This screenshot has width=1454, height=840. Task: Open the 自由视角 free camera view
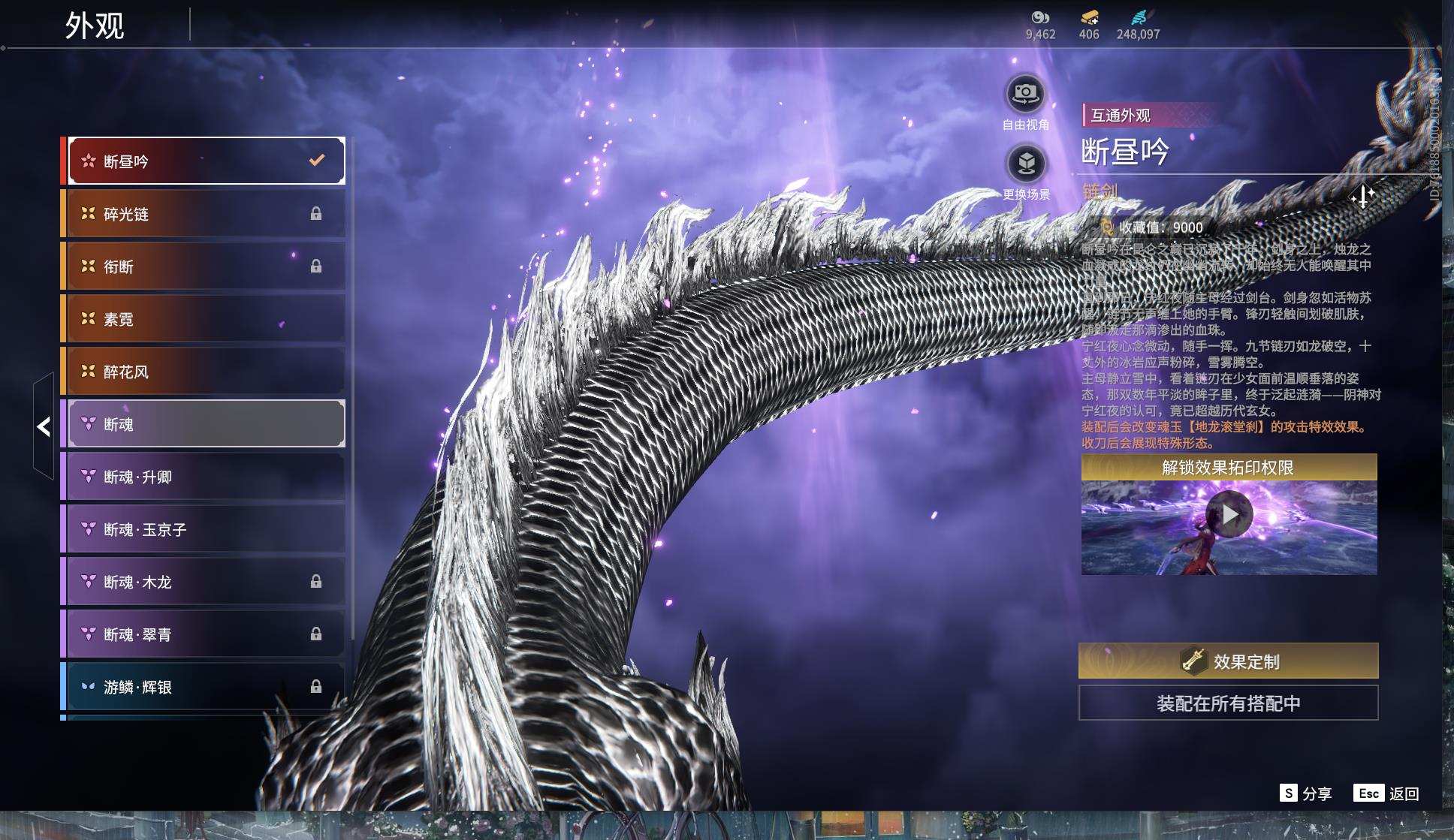[x=1025, y=95]
